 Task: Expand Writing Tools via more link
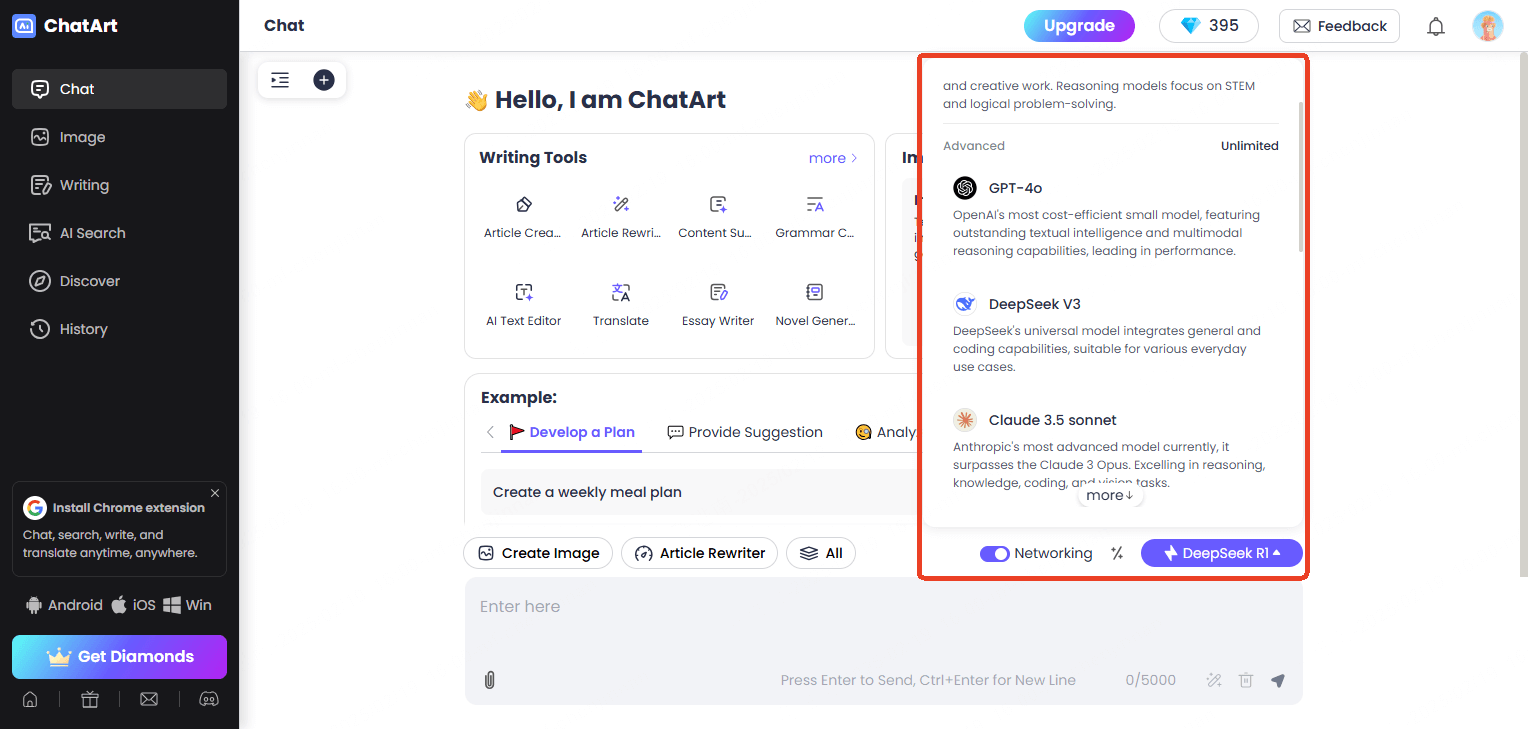(833, 158)
